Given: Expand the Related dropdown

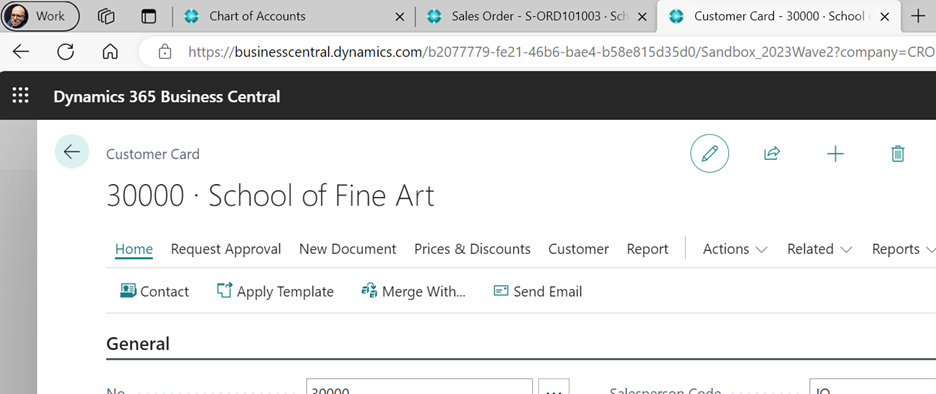Looking at the screenshot, I should tap(820, 249).
